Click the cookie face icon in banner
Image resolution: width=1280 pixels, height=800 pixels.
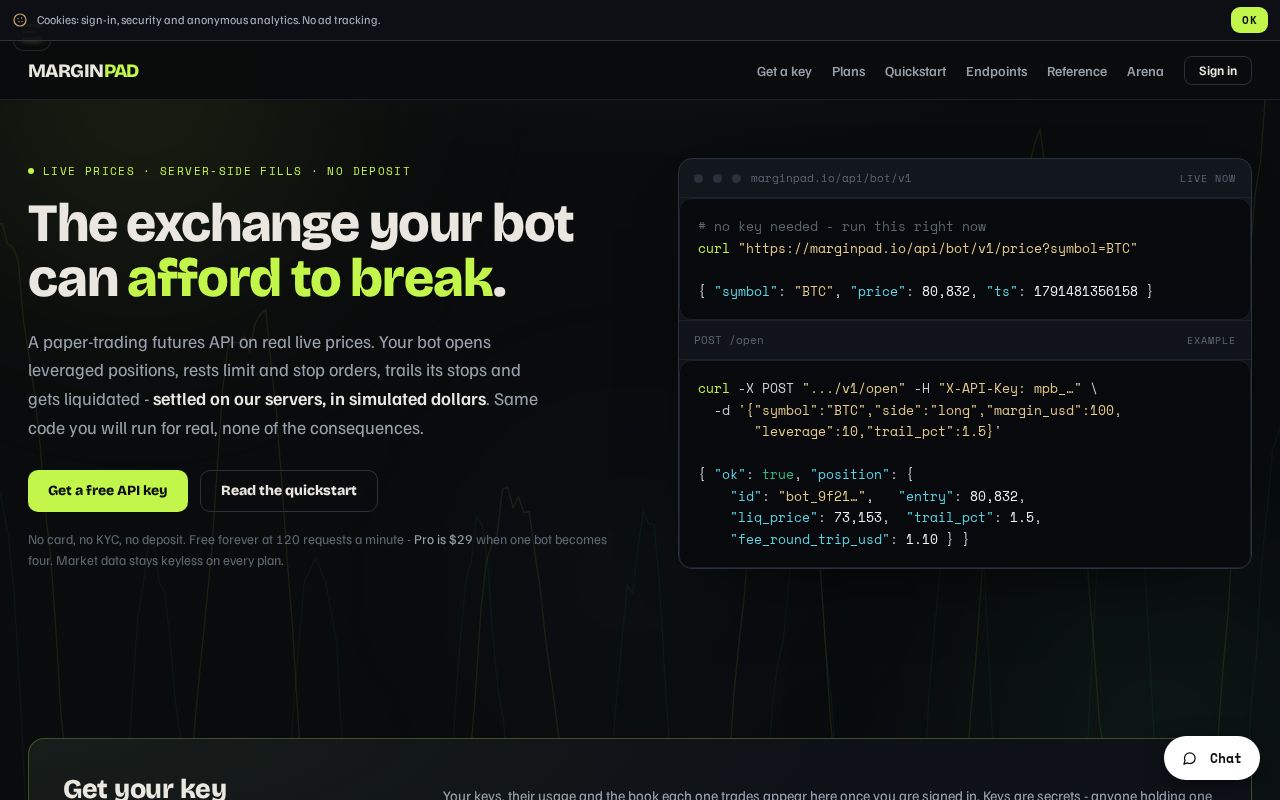20,20
